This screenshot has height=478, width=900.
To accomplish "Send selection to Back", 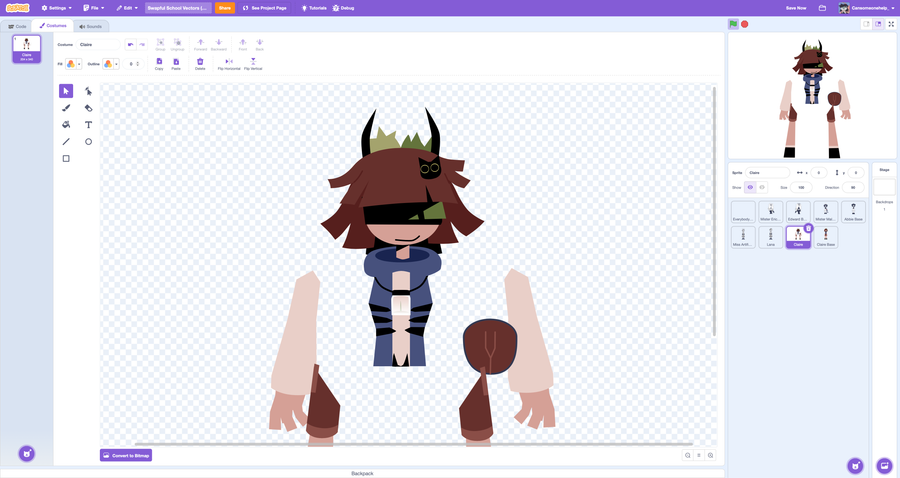I will click(259, 44).
